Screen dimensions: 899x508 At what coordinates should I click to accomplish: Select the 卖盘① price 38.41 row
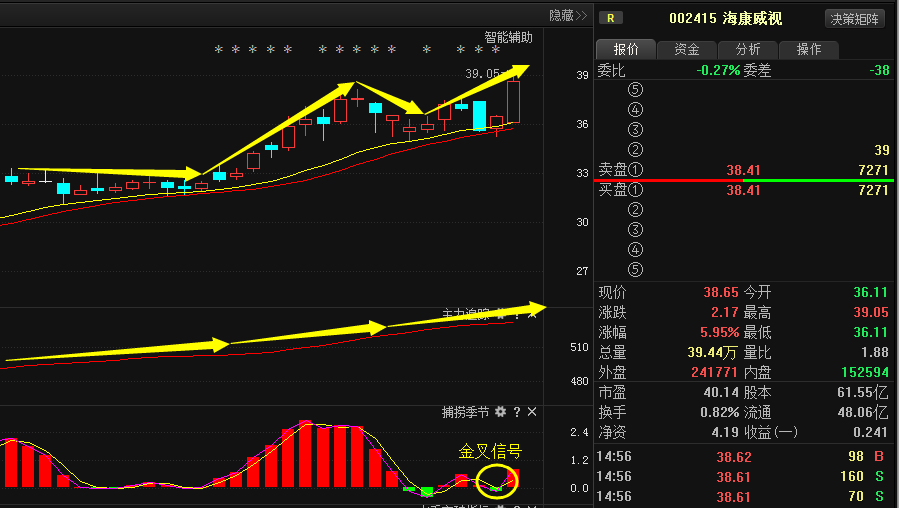pos(744,170)
